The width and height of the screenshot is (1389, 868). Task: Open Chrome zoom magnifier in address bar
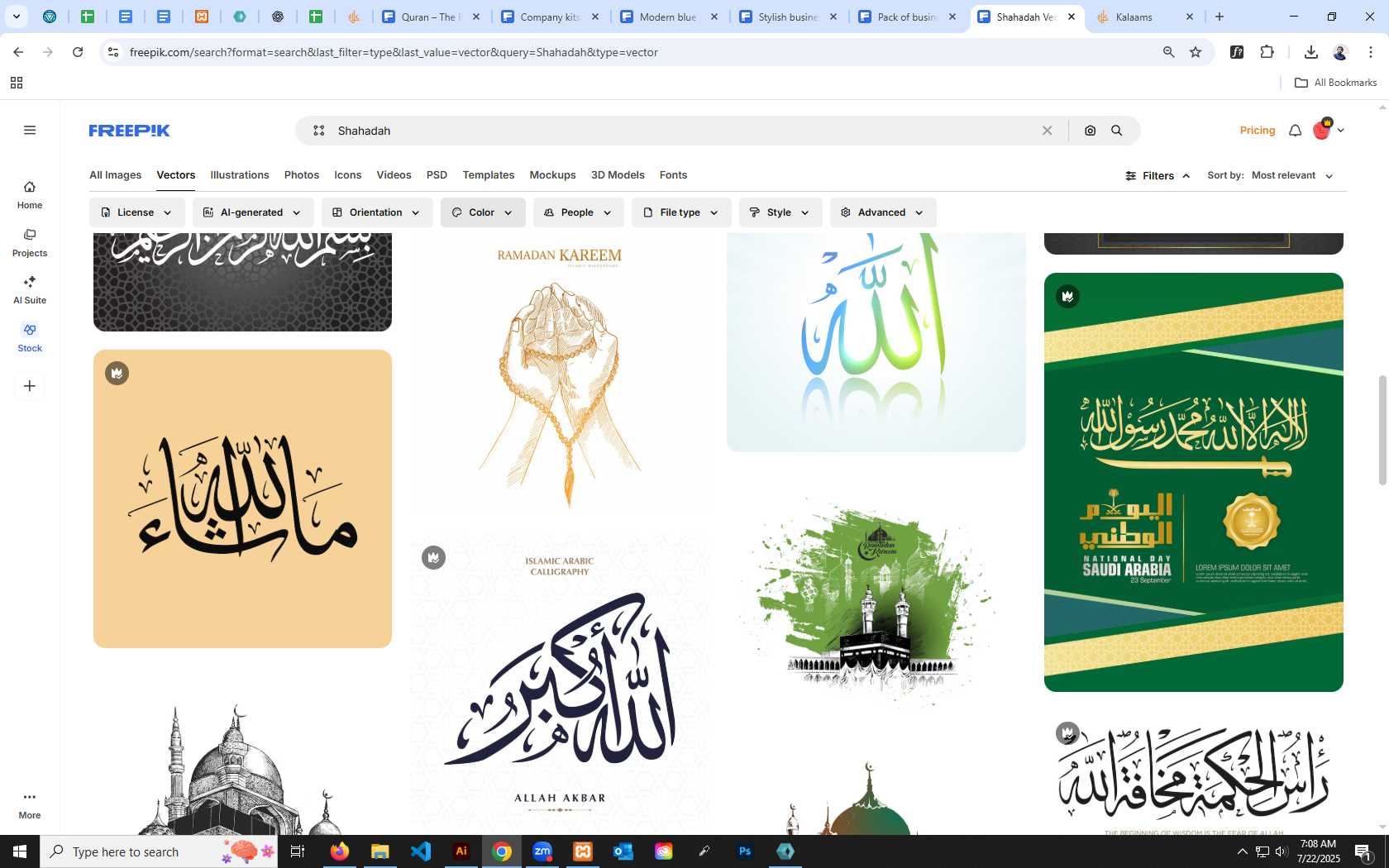coord(1168,52)
